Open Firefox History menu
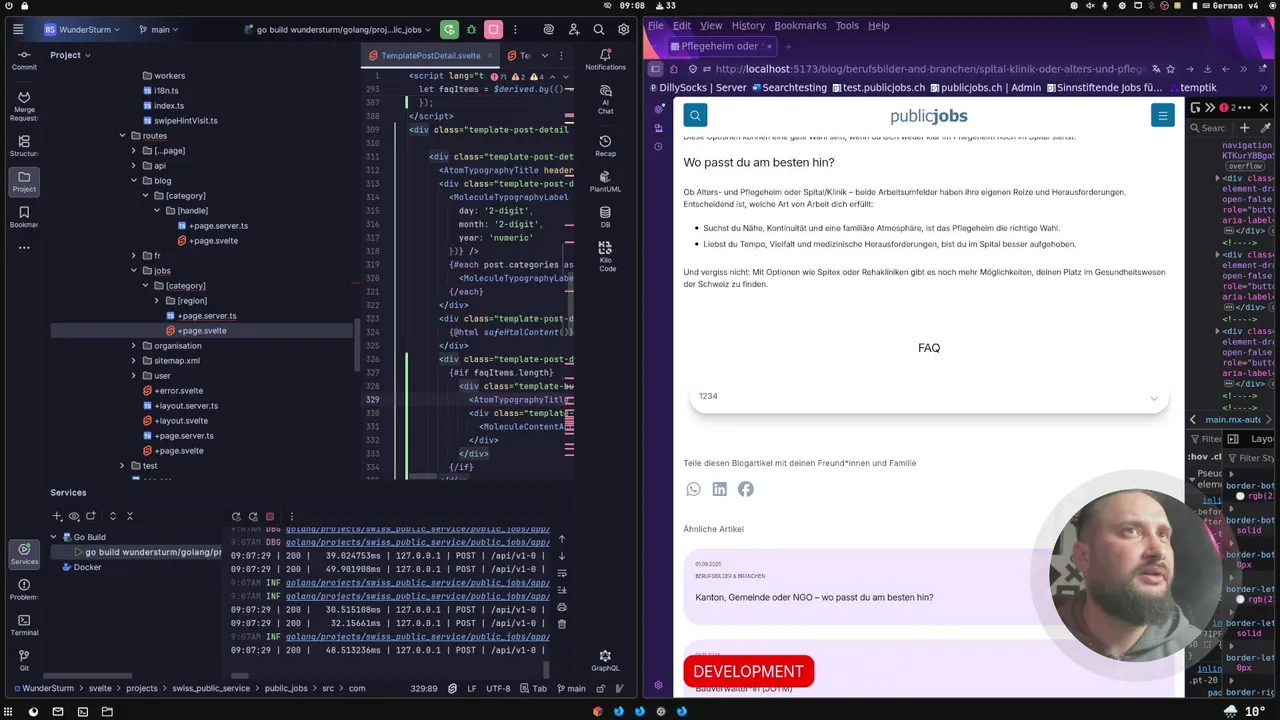The image size is (1280, 720). coord(748,25)
